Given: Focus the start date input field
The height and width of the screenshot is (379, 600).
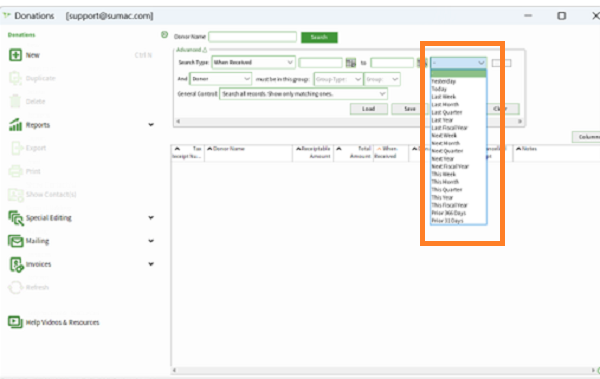Looking at the screenshot, I should [x=320, y=63].
